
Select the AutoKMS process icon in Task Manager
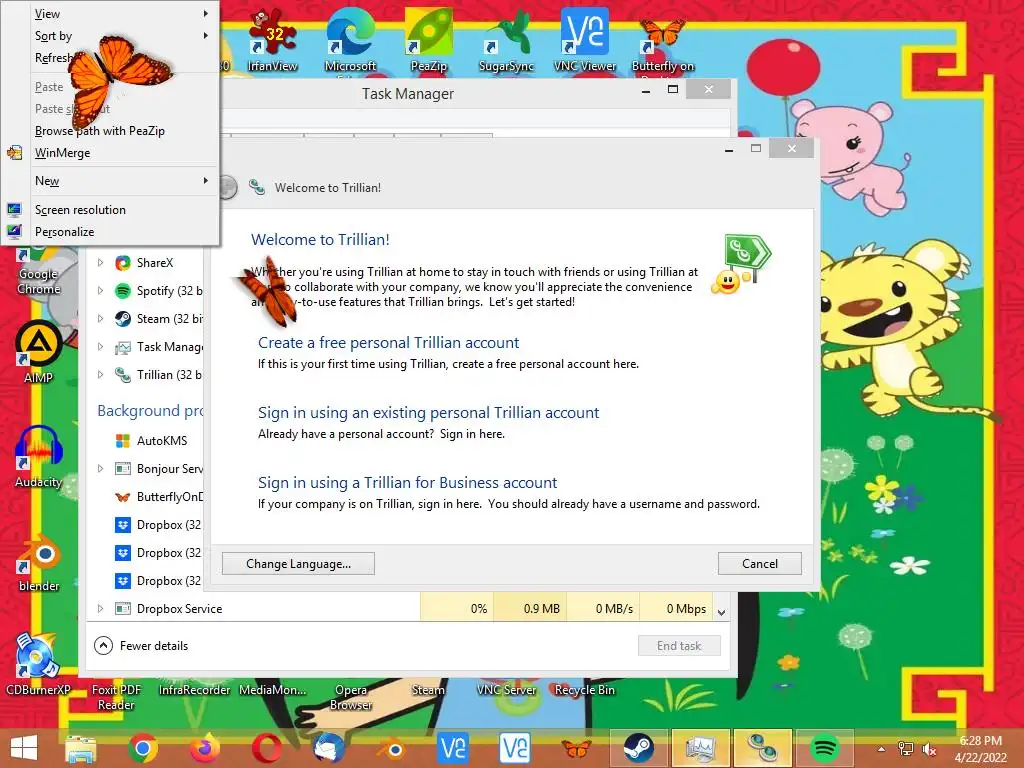(x=123, y=441)
